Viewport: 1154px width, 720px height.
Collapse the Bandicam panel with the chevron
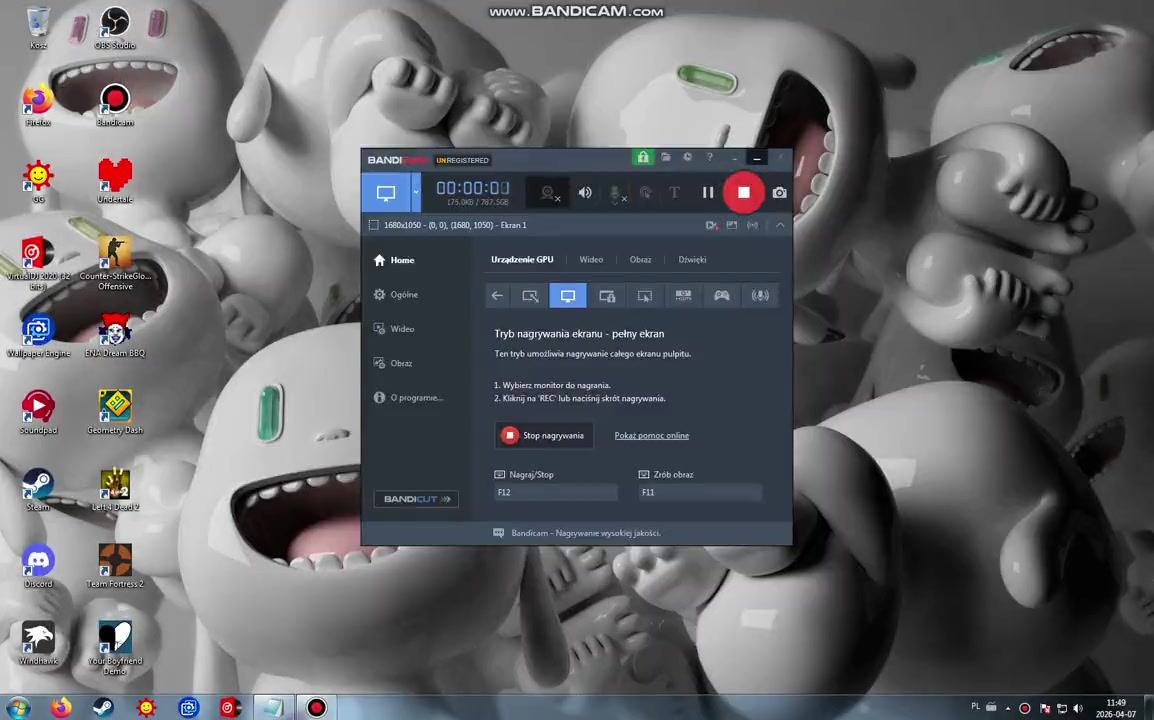click(780, 225)
